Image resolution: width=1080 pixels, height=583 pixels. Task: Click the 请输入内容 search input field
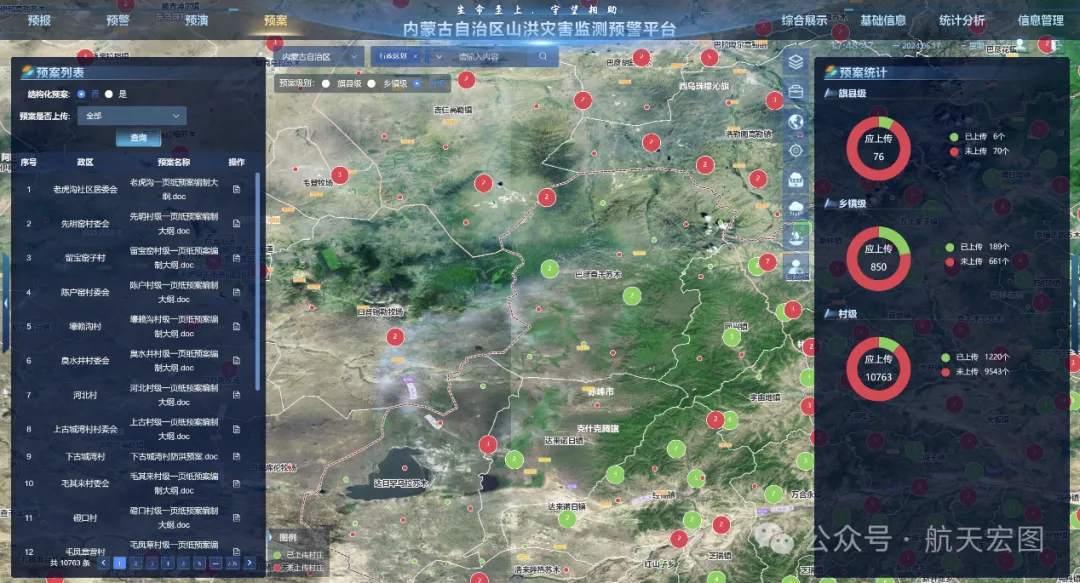click(492, 57)
